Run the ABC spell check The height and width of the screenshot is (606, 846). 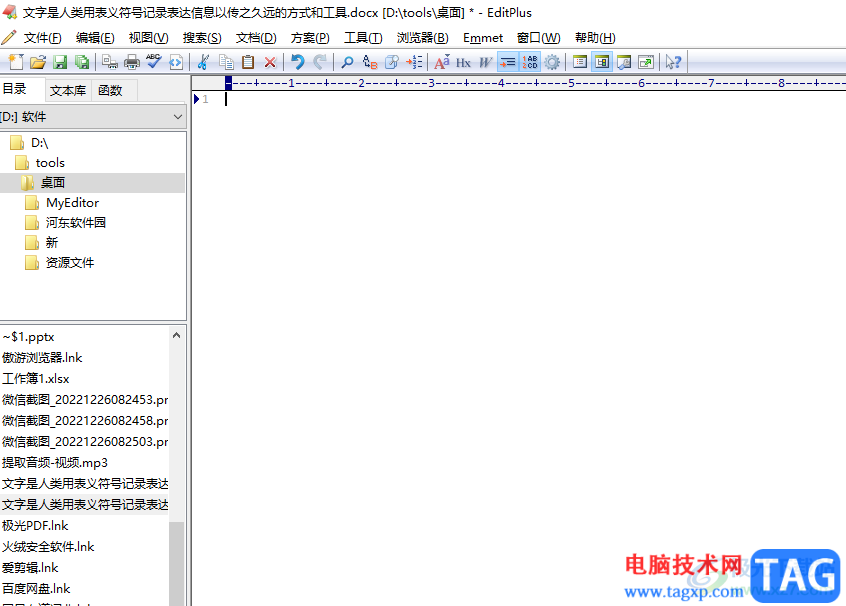[x=154, y=62]
